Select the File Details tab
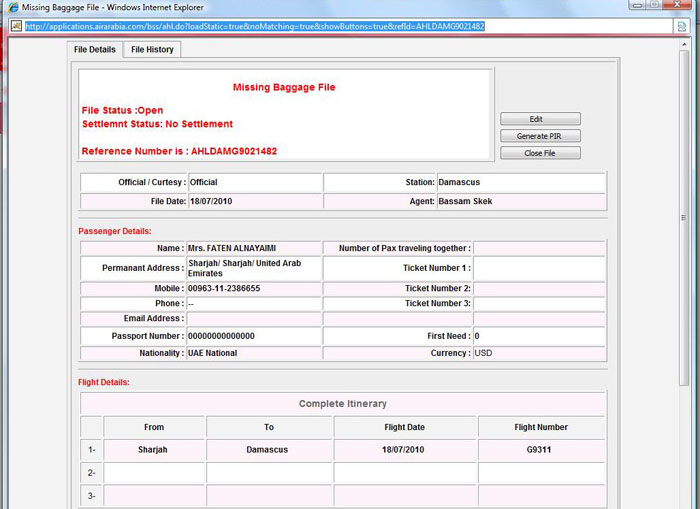700x509 pixels. tap(96, 50)
